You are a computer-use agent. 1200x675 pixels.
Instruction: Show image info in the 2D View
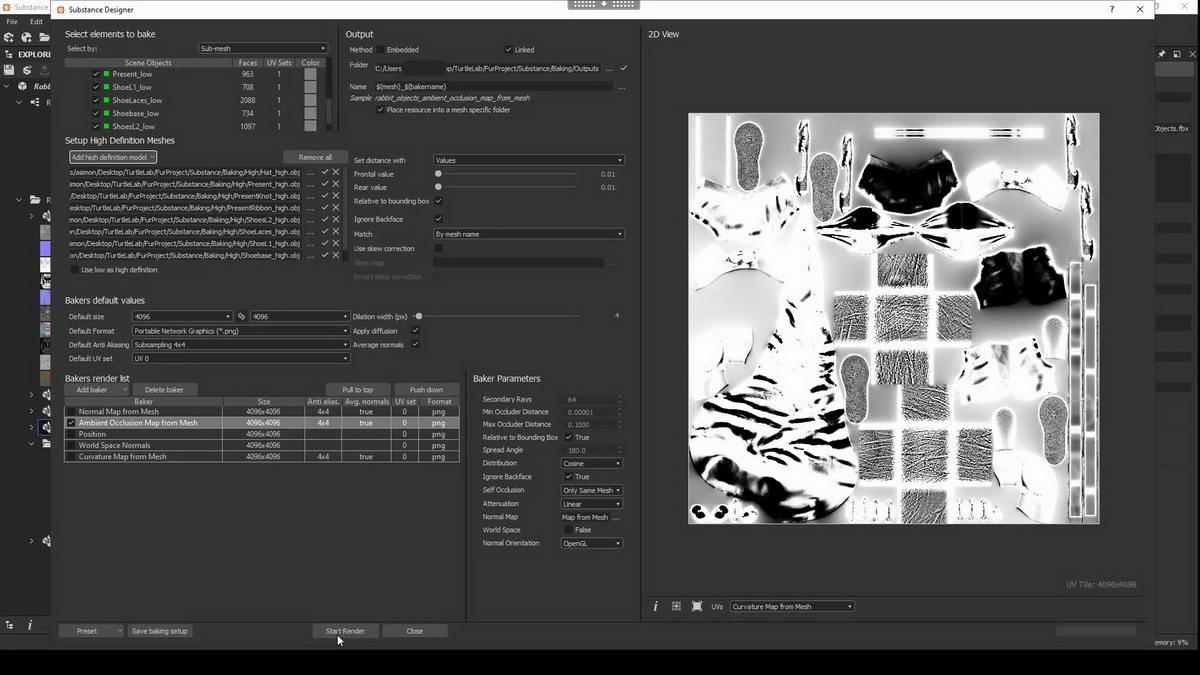656,606
